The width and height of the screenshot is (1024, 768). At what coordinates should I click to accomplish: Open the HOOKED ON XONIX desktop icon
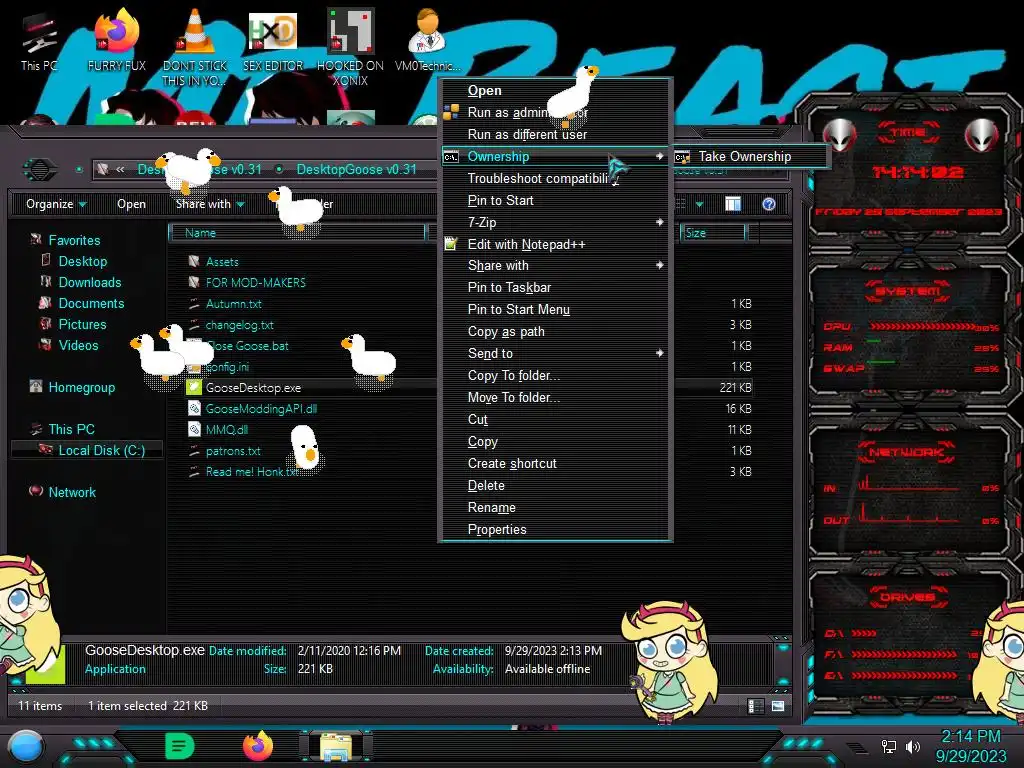click(x=350, y=47)
